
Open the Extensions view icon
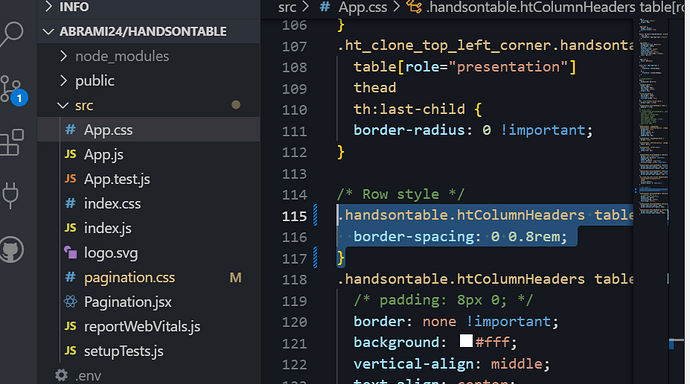click(12, 143)
